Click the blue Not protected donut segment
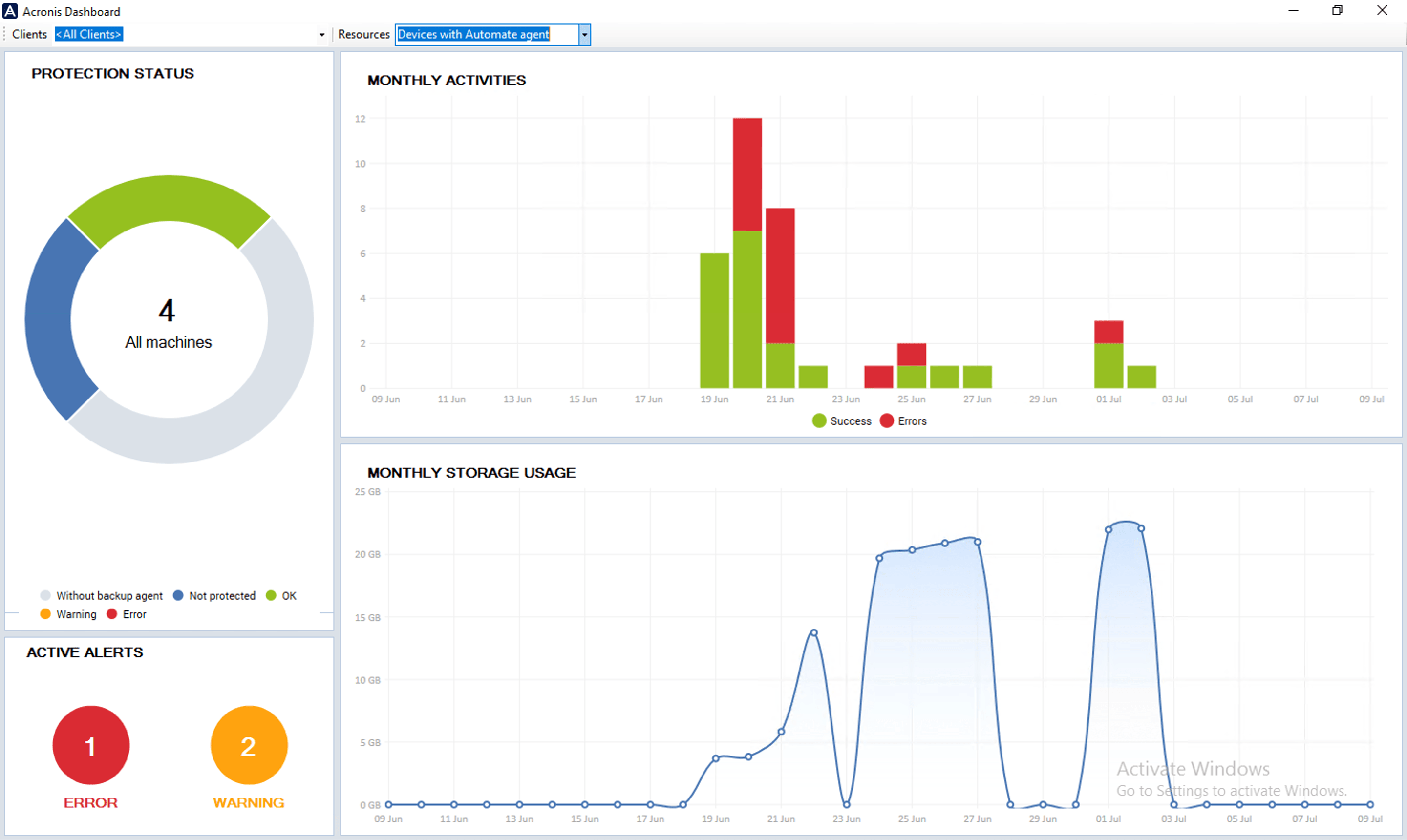 (48, 320)
